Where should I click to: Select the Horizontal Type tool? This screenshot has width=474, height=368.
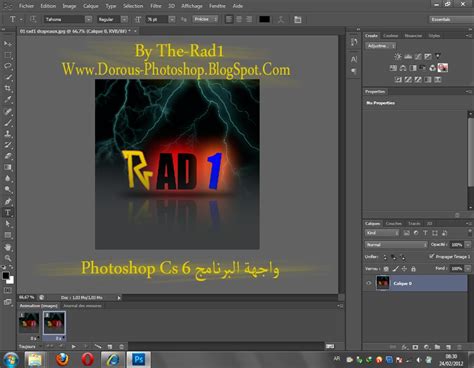pyautogui.click(x=8, y=213)
